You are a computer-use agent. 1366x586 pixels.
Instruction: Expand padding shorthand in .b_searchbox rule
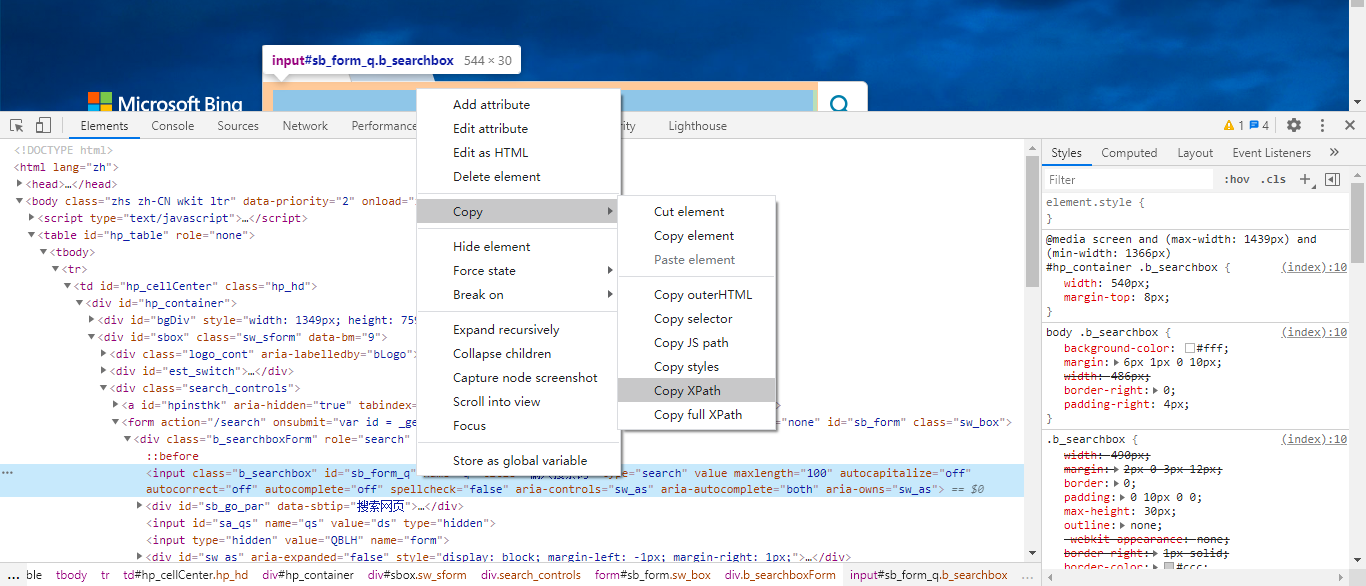1123,497
